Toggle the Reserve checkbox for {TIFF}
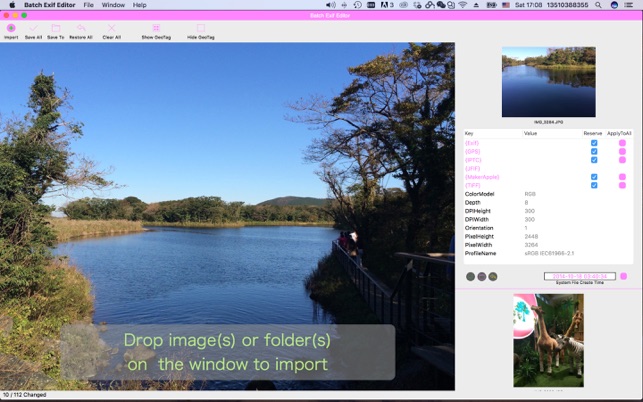 594,185
